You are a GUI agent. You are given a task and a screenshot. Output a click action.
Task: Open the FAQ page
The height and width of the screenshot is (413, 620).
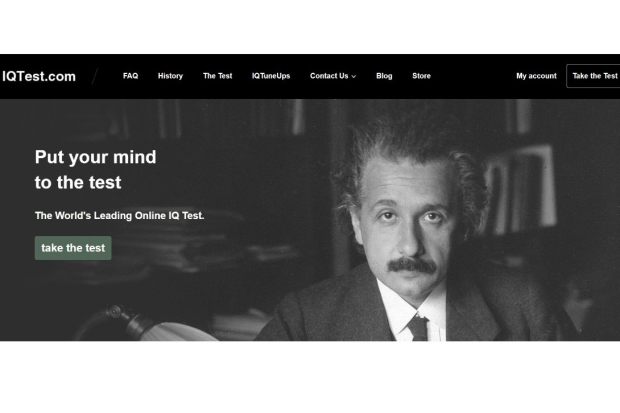click(130, 76)
